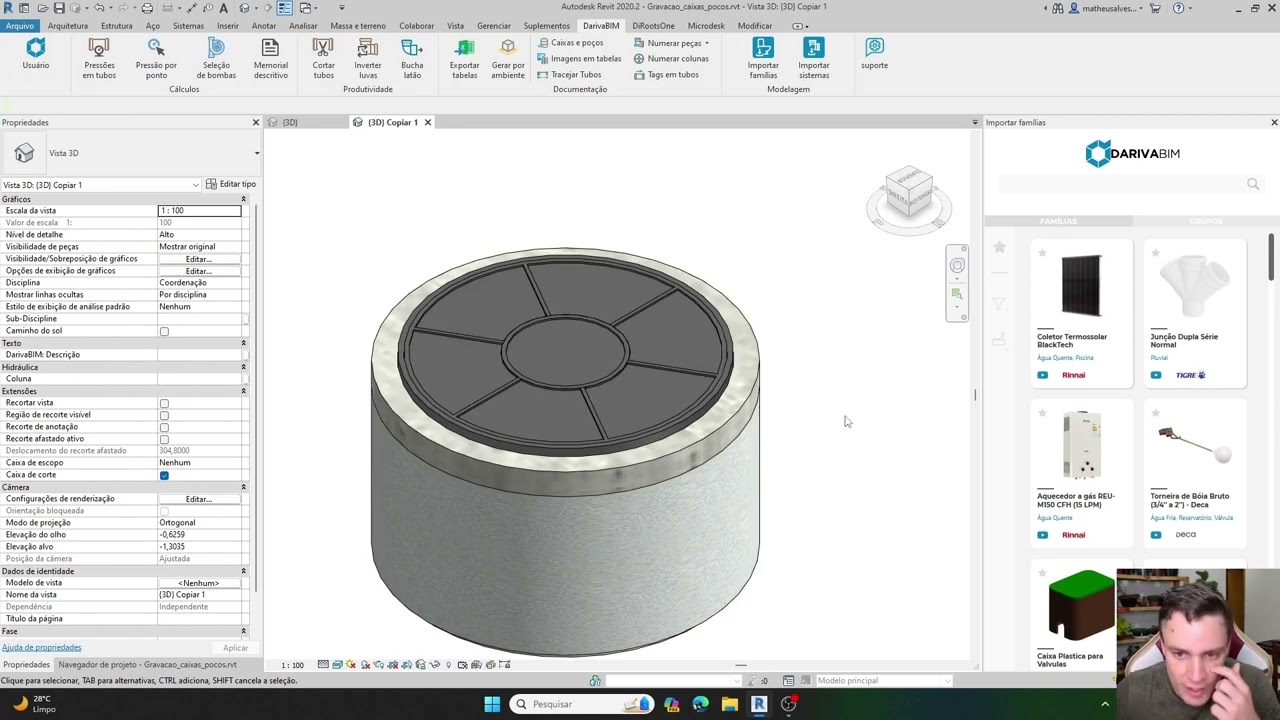Viewport: 1280px width, 720px height.
Task: Switch to the GRUPOS tab in Importar famílias
Action: [x=1206, y=221]
